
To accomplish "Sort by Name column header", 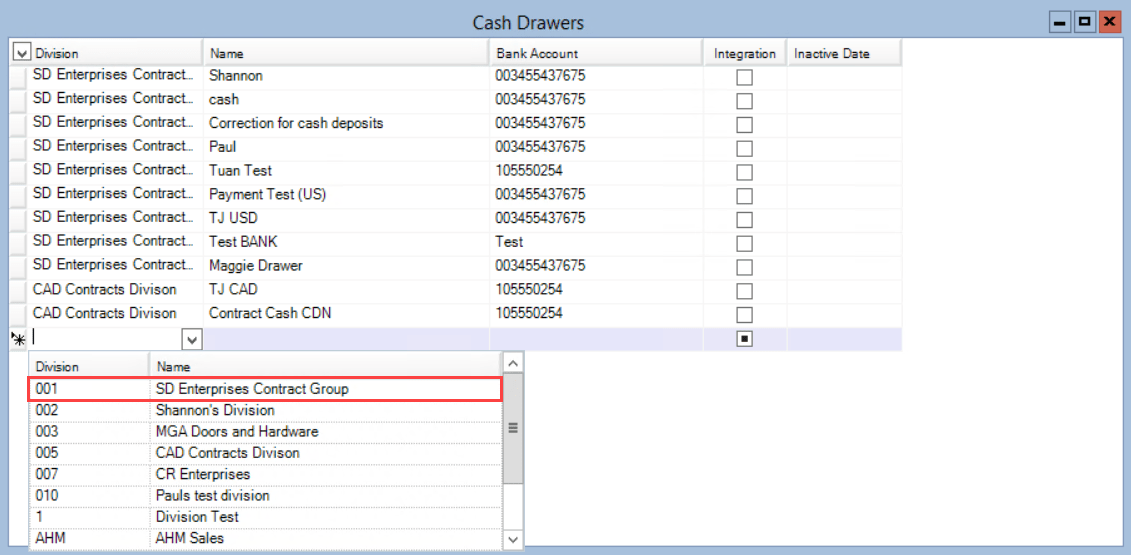I will pos(346,53).
